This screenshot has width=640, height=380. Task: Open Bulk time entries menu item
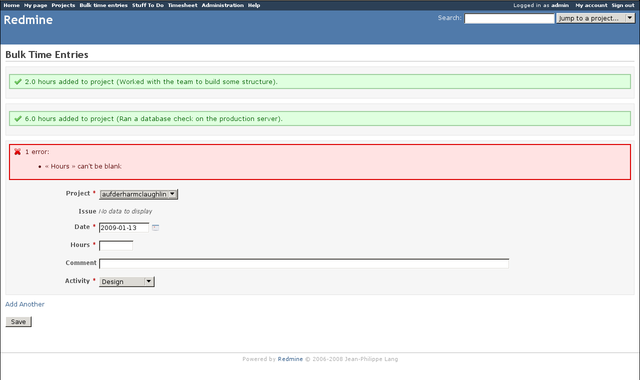(x=104, y=5)
